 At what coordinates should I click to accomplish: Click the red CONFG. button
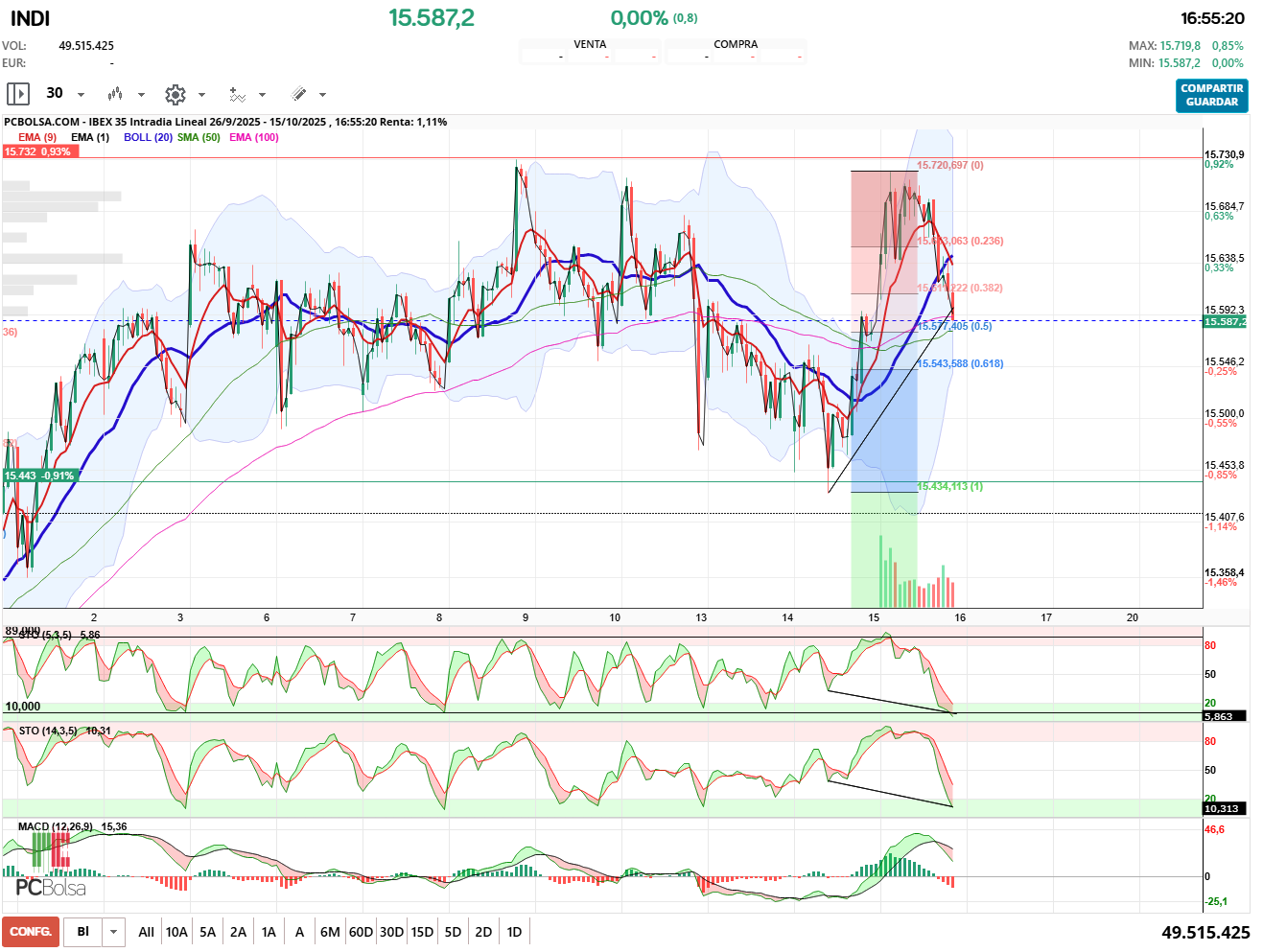[x=31, y=932]
